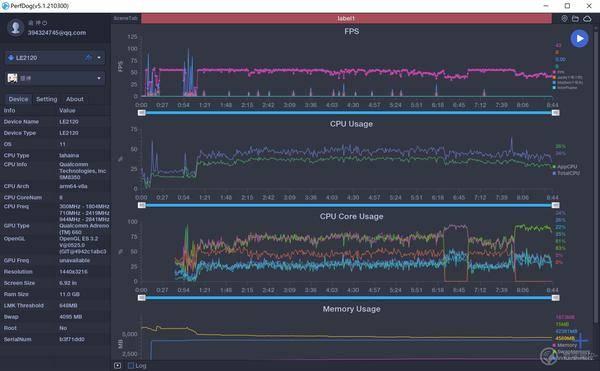Click the account email 394324745@qq.com
The width and height of the screenshot is (600, 371).
57,33
